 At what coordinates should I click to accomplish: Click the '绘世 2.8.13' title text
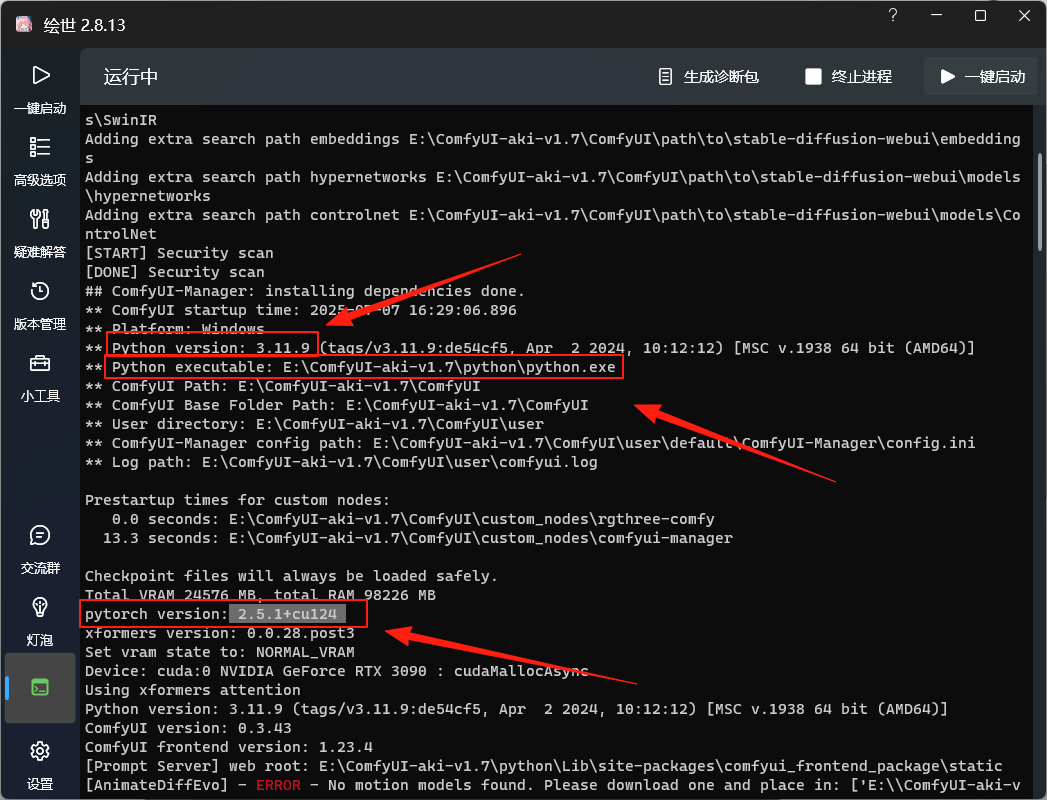point(84,25)
